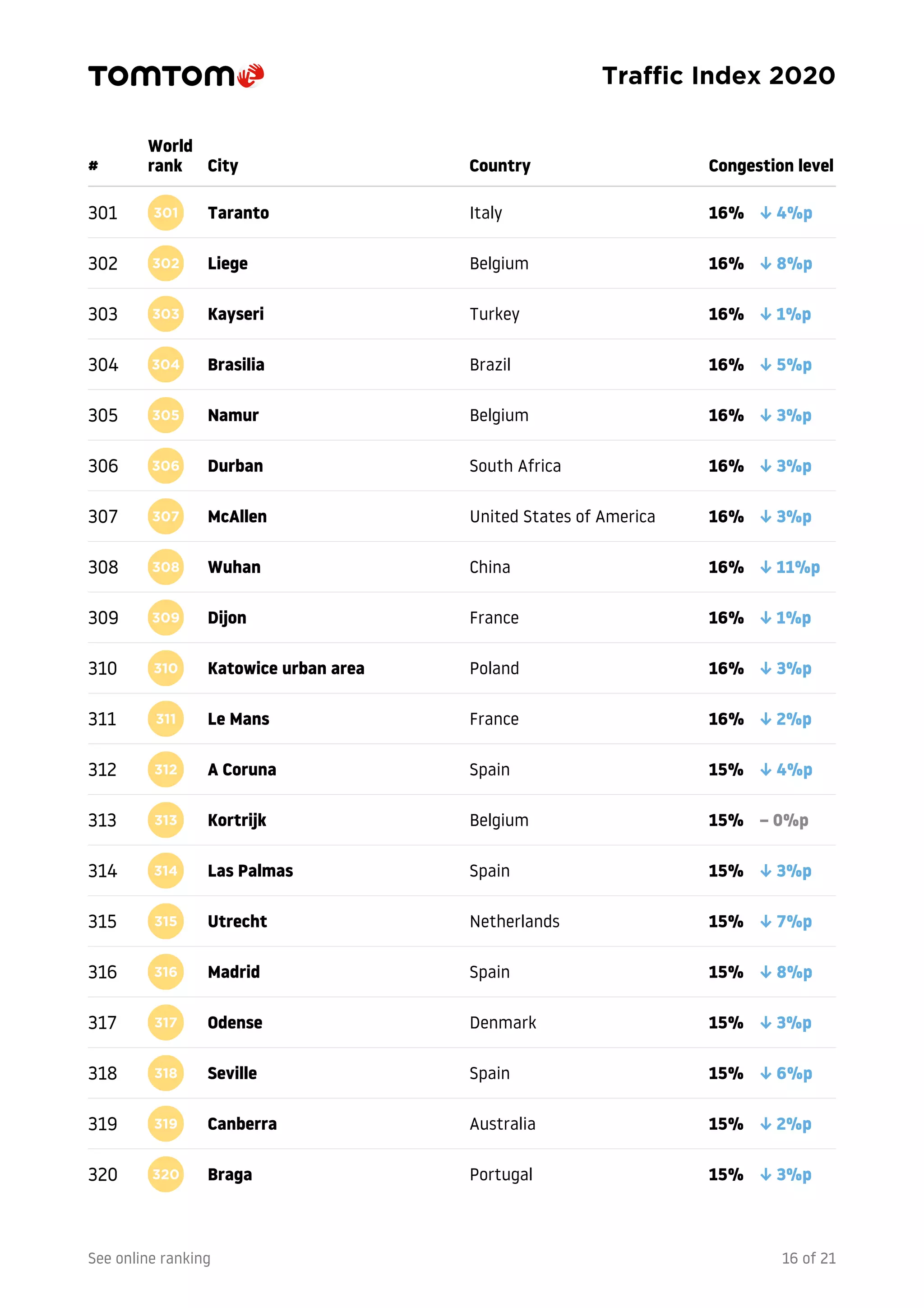The image size is (924, 1308).
Task: Click the yellow 308 rank badge for Wuhan
Action: [x=166, y=567]
